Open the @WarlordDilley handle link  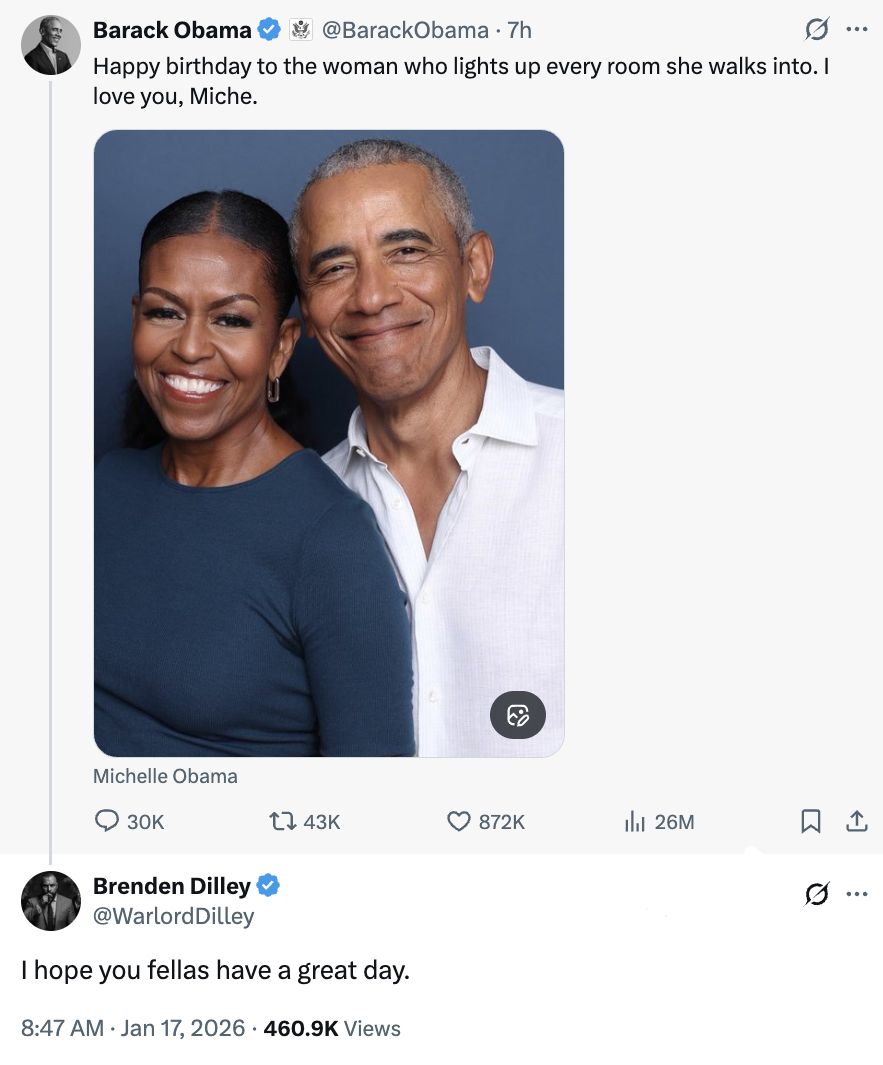tap(173, 915)
